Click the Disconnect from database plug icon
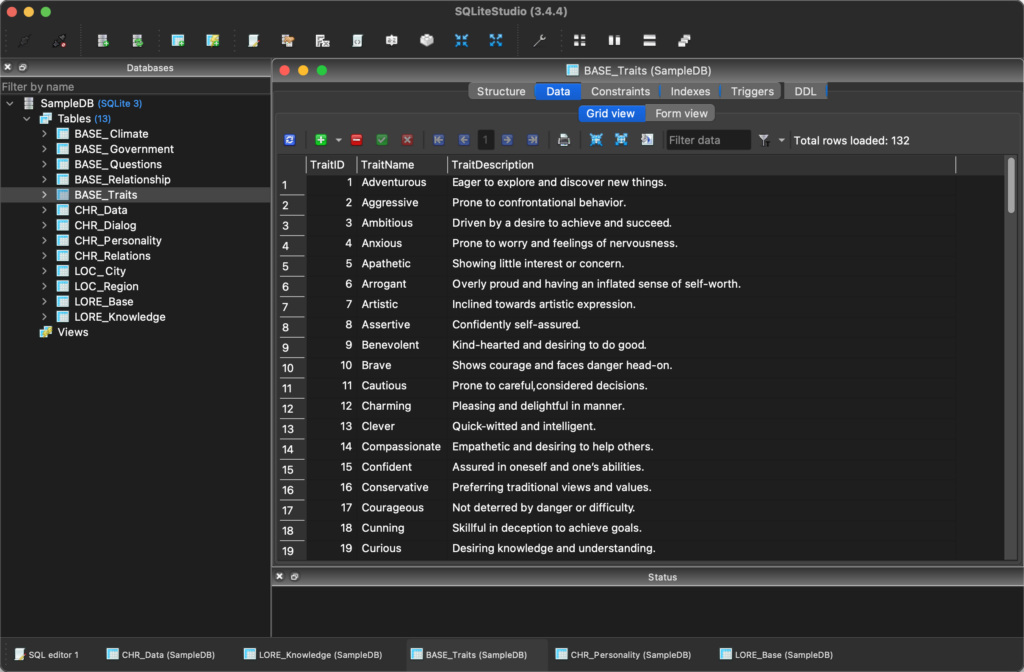Screen dimensions: 1024x672 click(x=59, y=40)
